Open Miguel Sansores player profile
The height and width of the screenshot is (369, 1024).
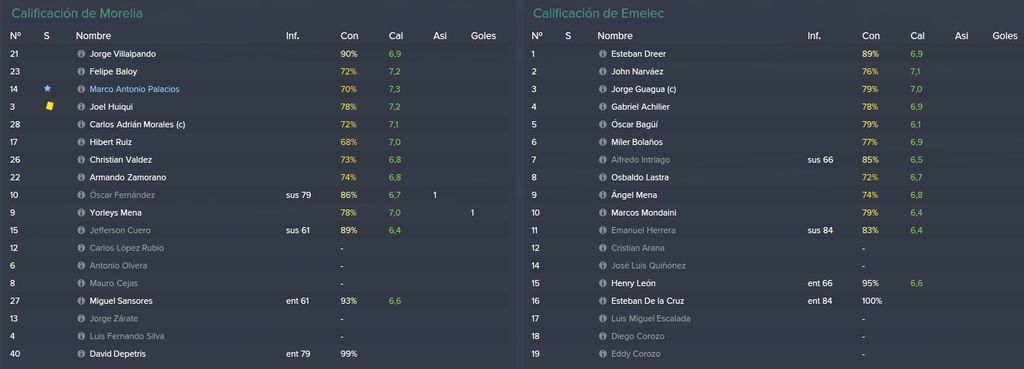click(x=121, y=301)
